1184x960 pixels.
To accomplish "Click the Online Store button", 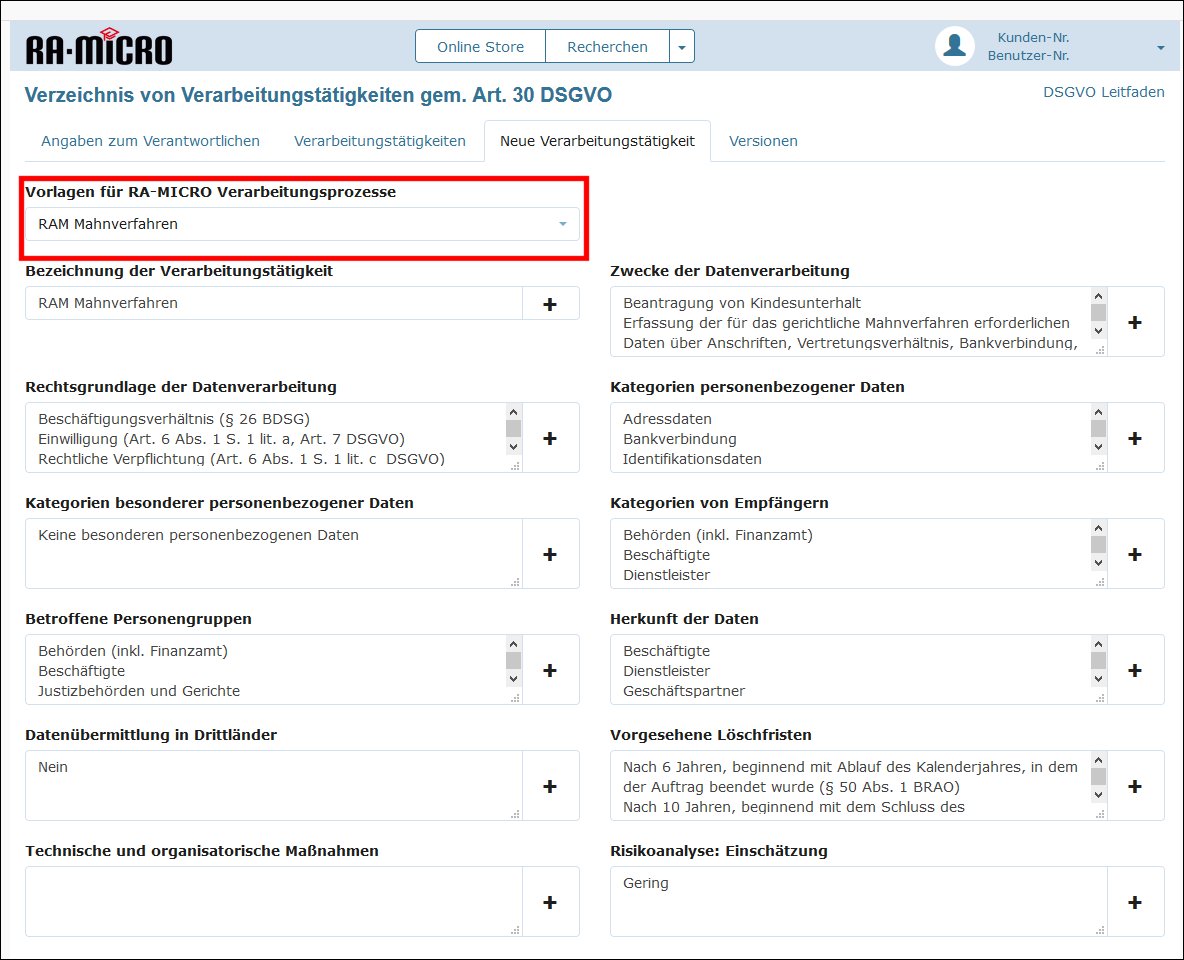I will pyautogui.click(x=480, y=47).
